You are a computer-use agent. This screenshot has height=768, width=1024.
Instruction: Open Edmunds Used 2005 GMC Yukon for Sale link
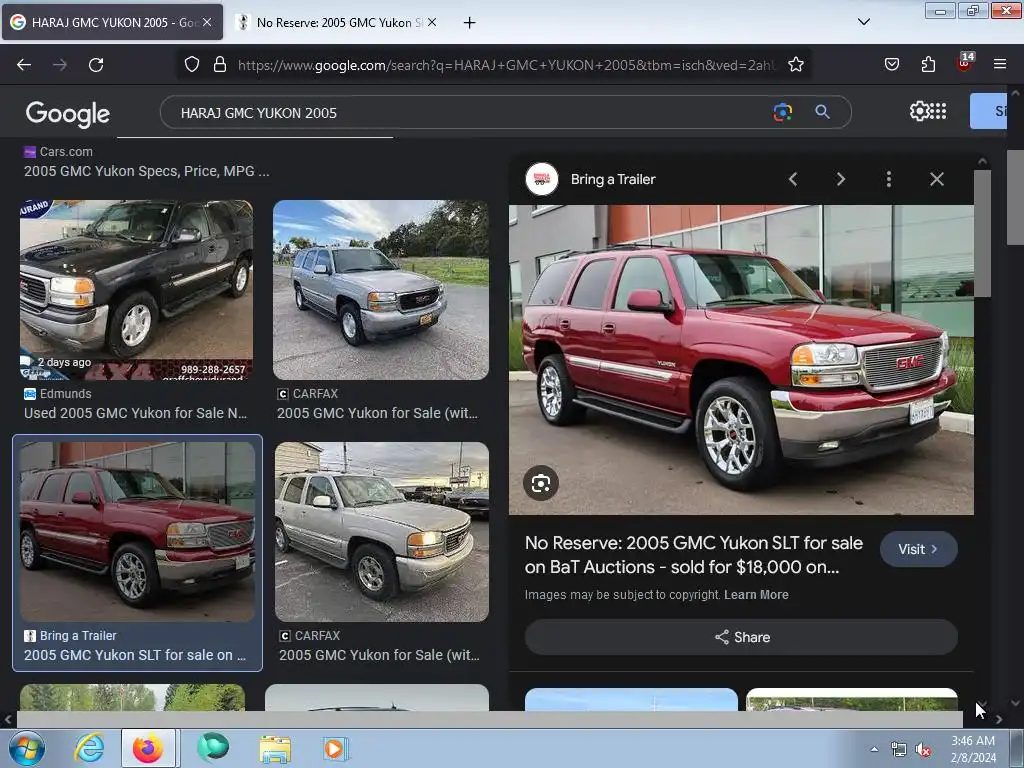pyautogui.click(x=135, y=413)
